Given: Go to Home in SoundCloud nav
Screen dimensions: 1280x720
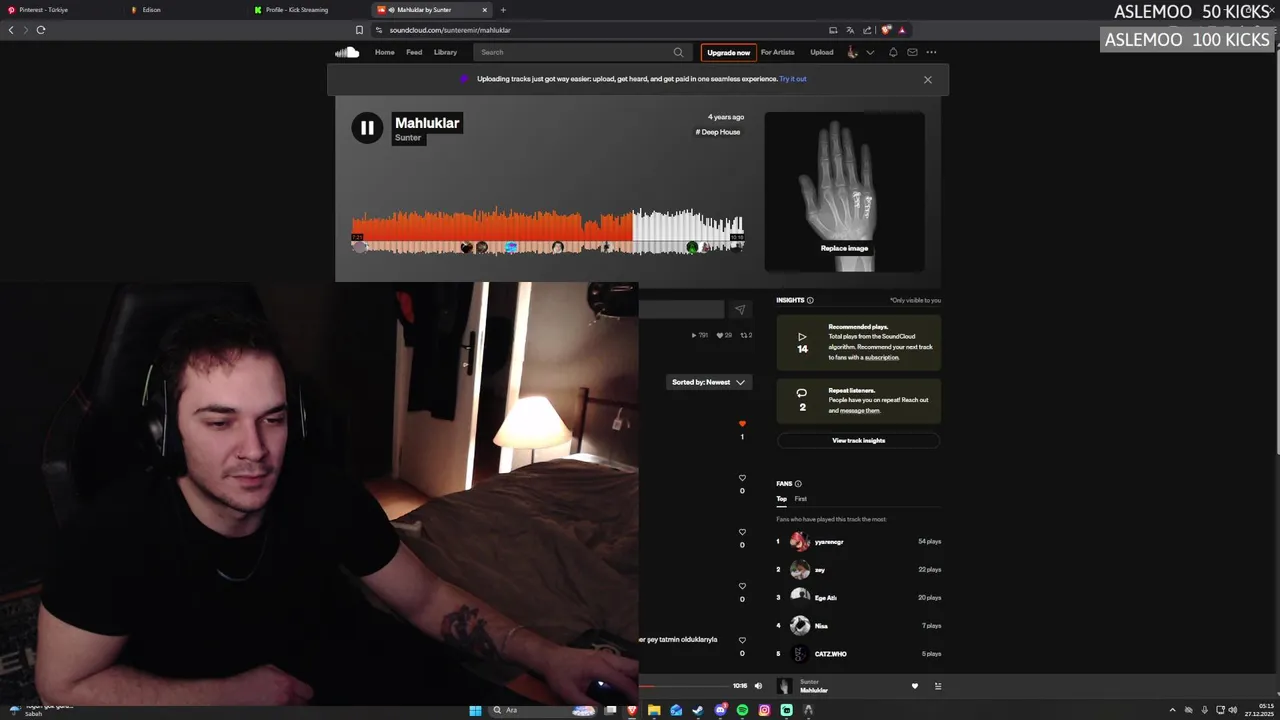Looking at the screenshot, I should pyautogui.click(x=384, y=52).
